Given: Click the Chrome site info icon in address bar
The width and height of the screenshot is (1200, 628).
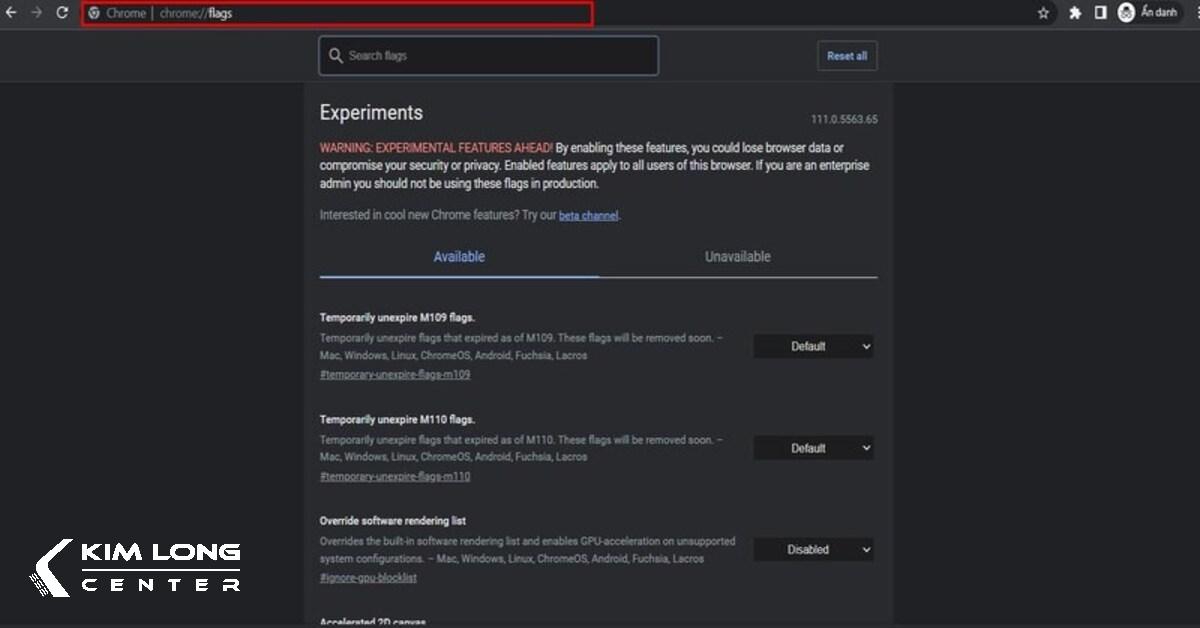Looking at the screenshot, I should point(94,14).
